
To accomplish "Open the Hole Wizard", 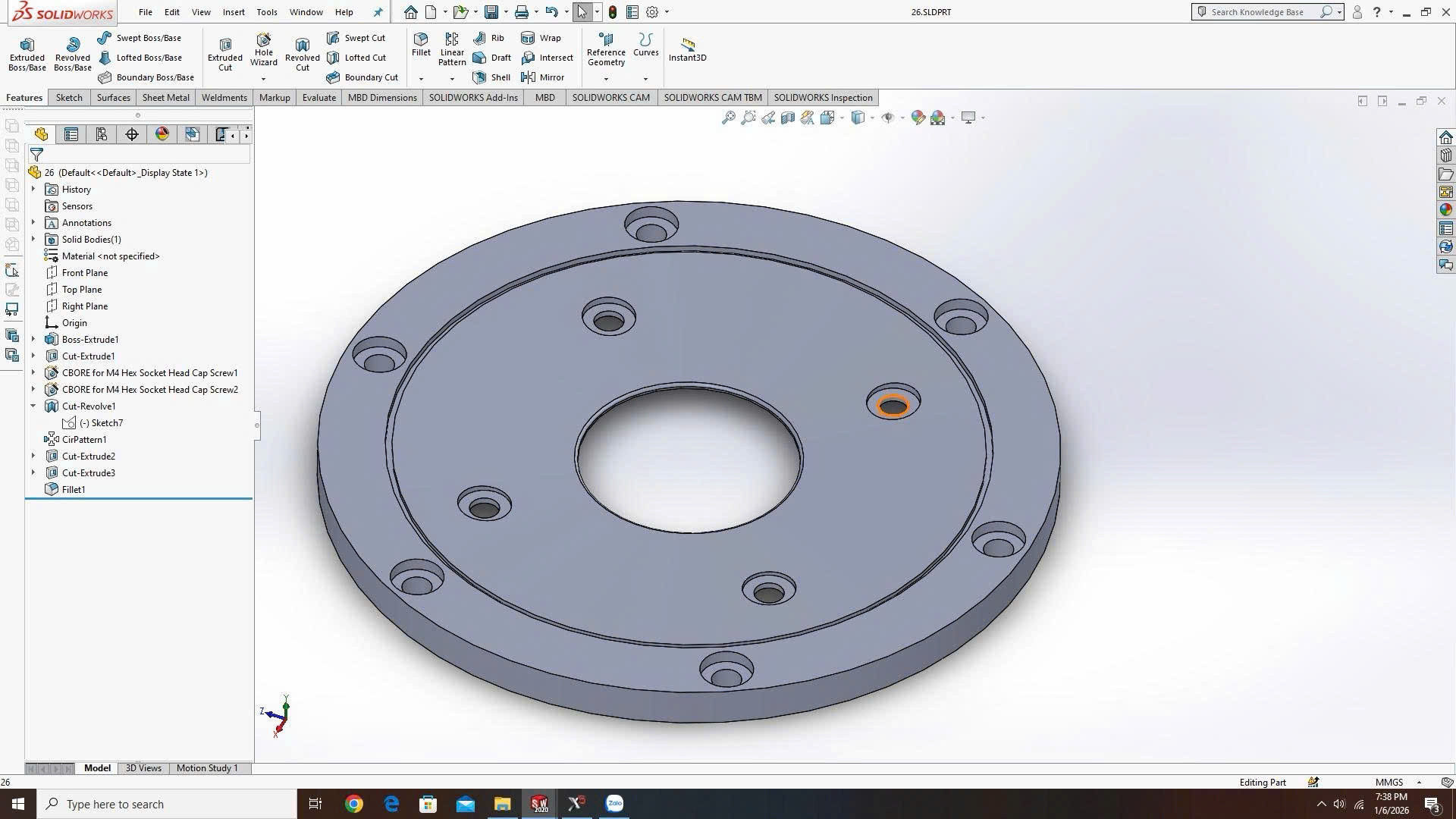I will pyautogui.click(x=264, y=50).
